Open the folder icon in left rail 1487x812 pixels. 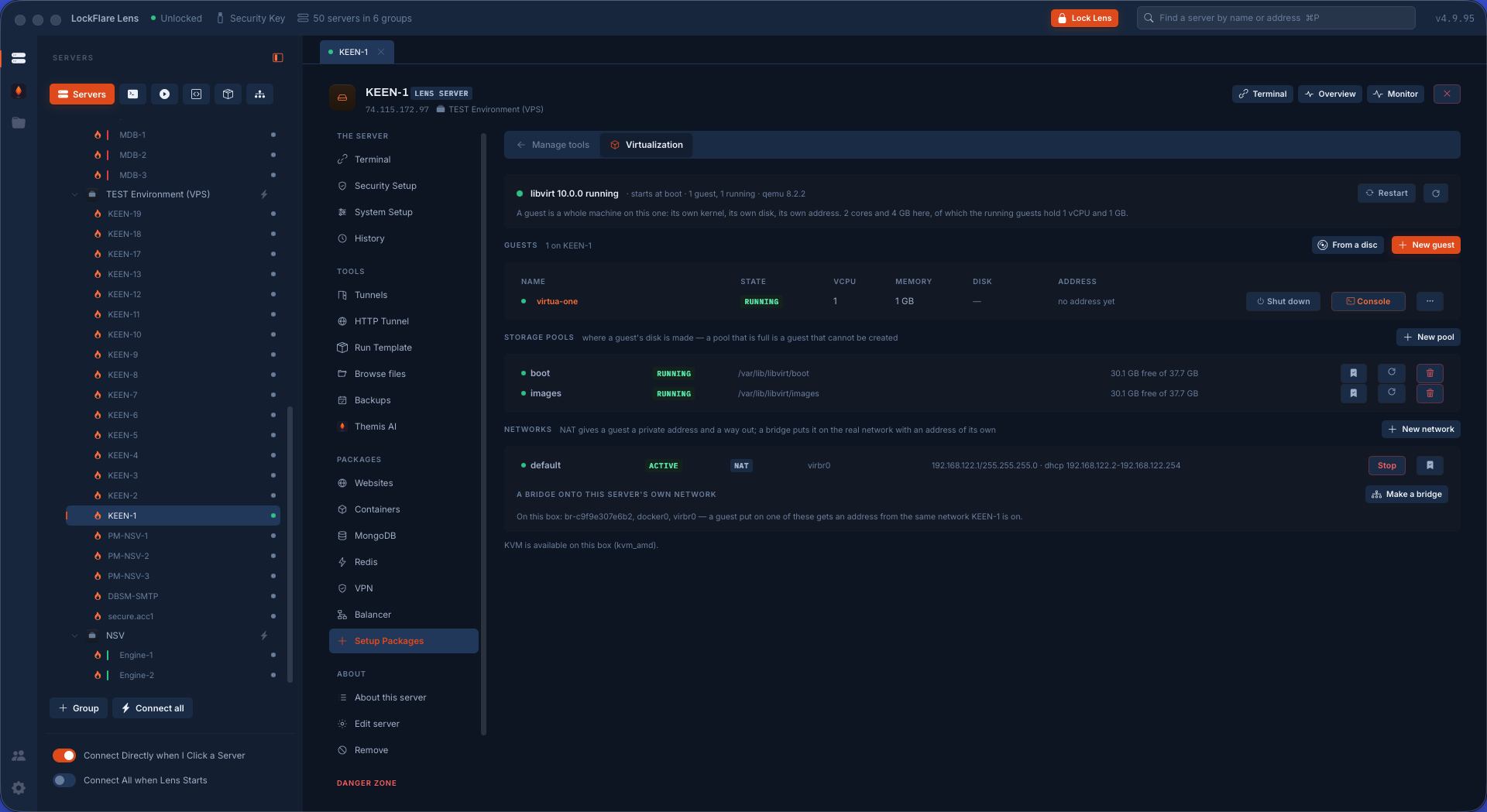click(x=19, y=123)
